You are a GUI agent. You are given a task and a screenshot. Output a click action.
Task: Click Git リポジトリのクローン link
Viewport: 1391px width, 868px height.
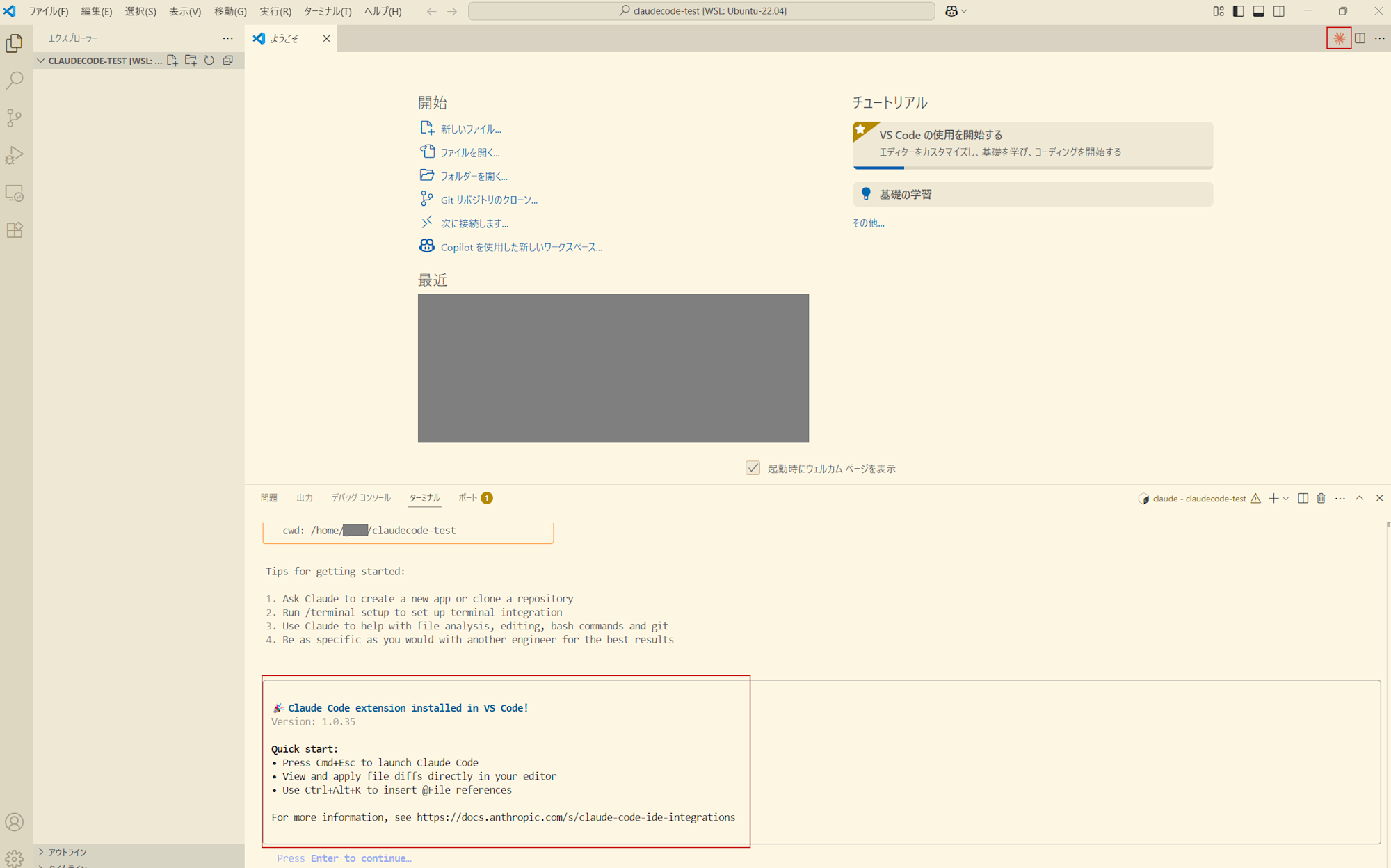click(x=489, y=200)
